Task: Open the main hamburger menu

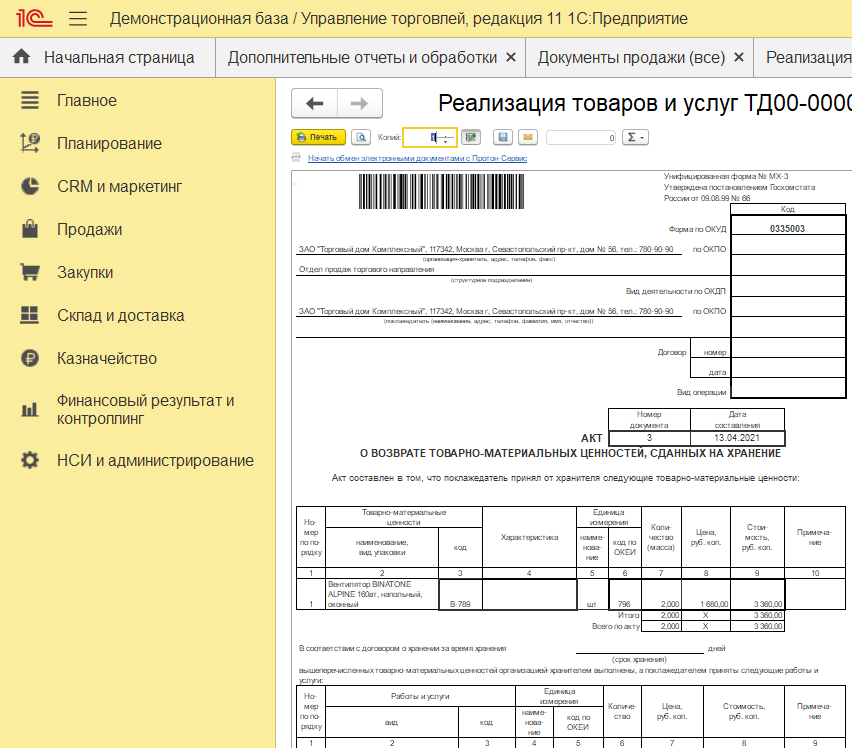Action: (78, 19)
